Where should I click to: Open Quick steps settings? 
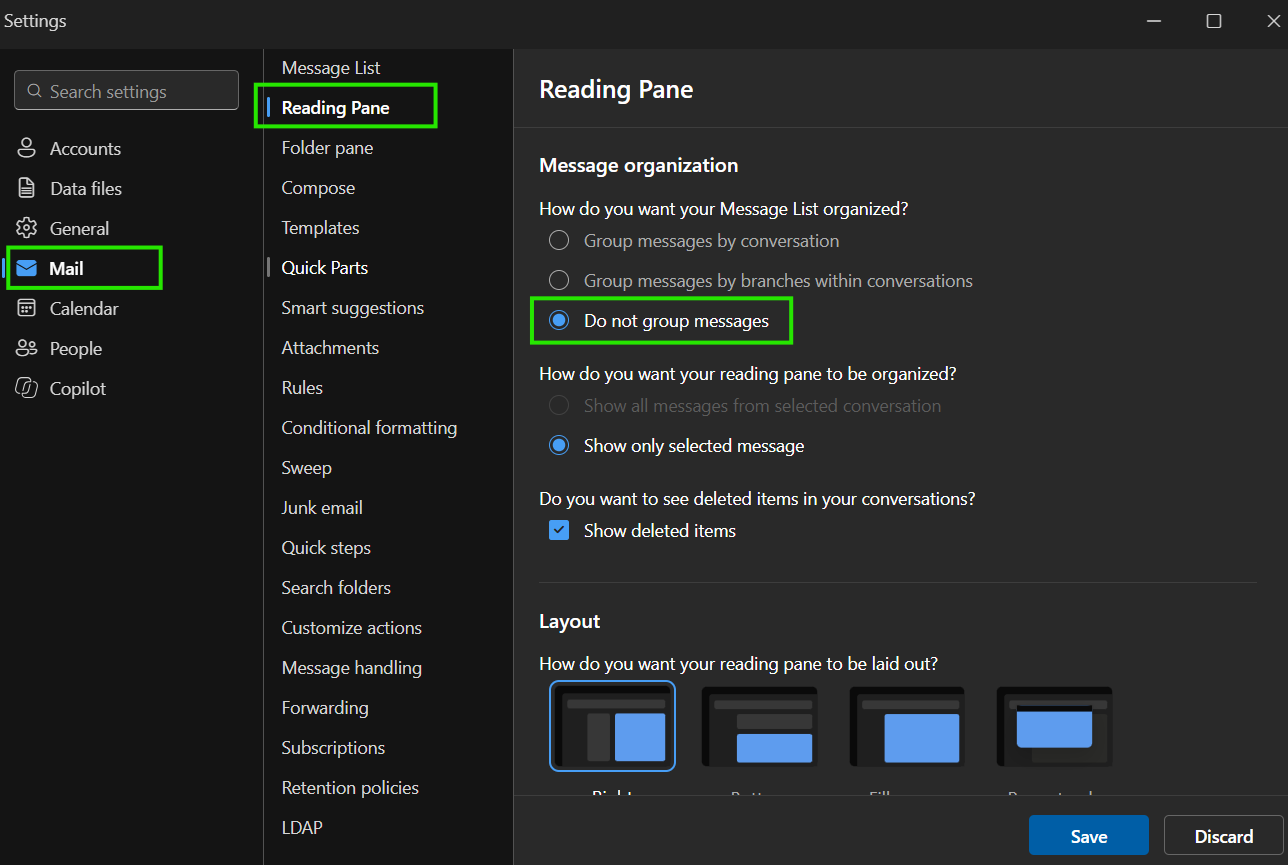[x=326, y=548]
